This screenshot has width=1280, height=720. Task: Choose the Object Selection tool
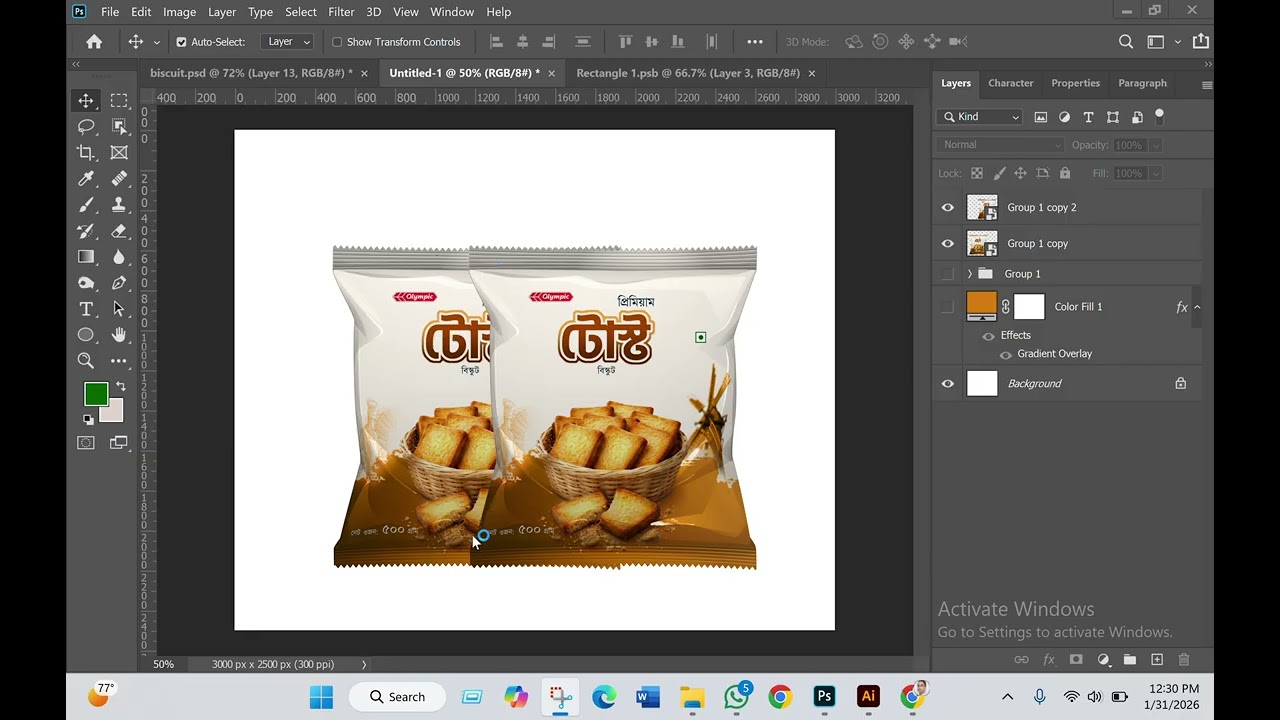click(119, 127)
